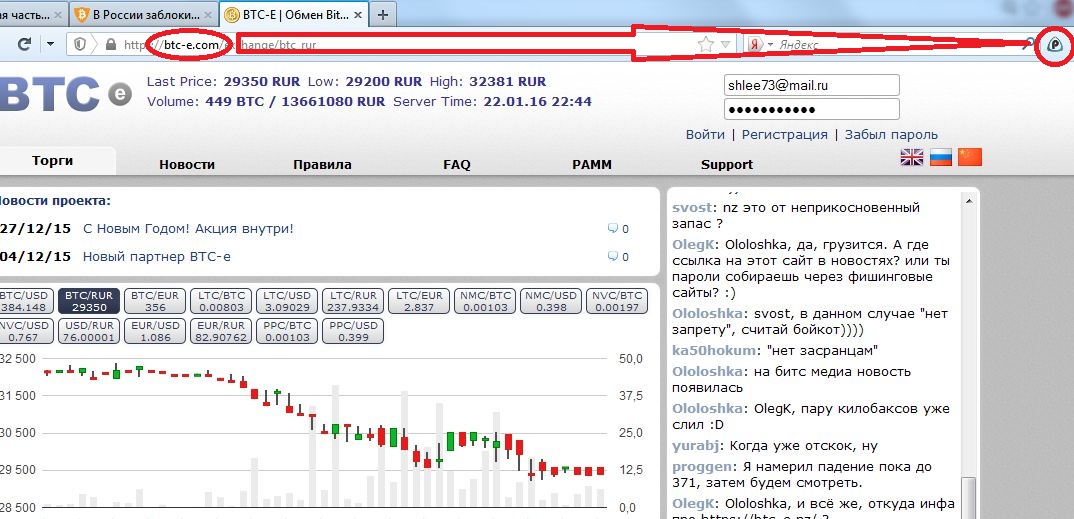Close the 'В России заблоки...' tab

(208, 14)
